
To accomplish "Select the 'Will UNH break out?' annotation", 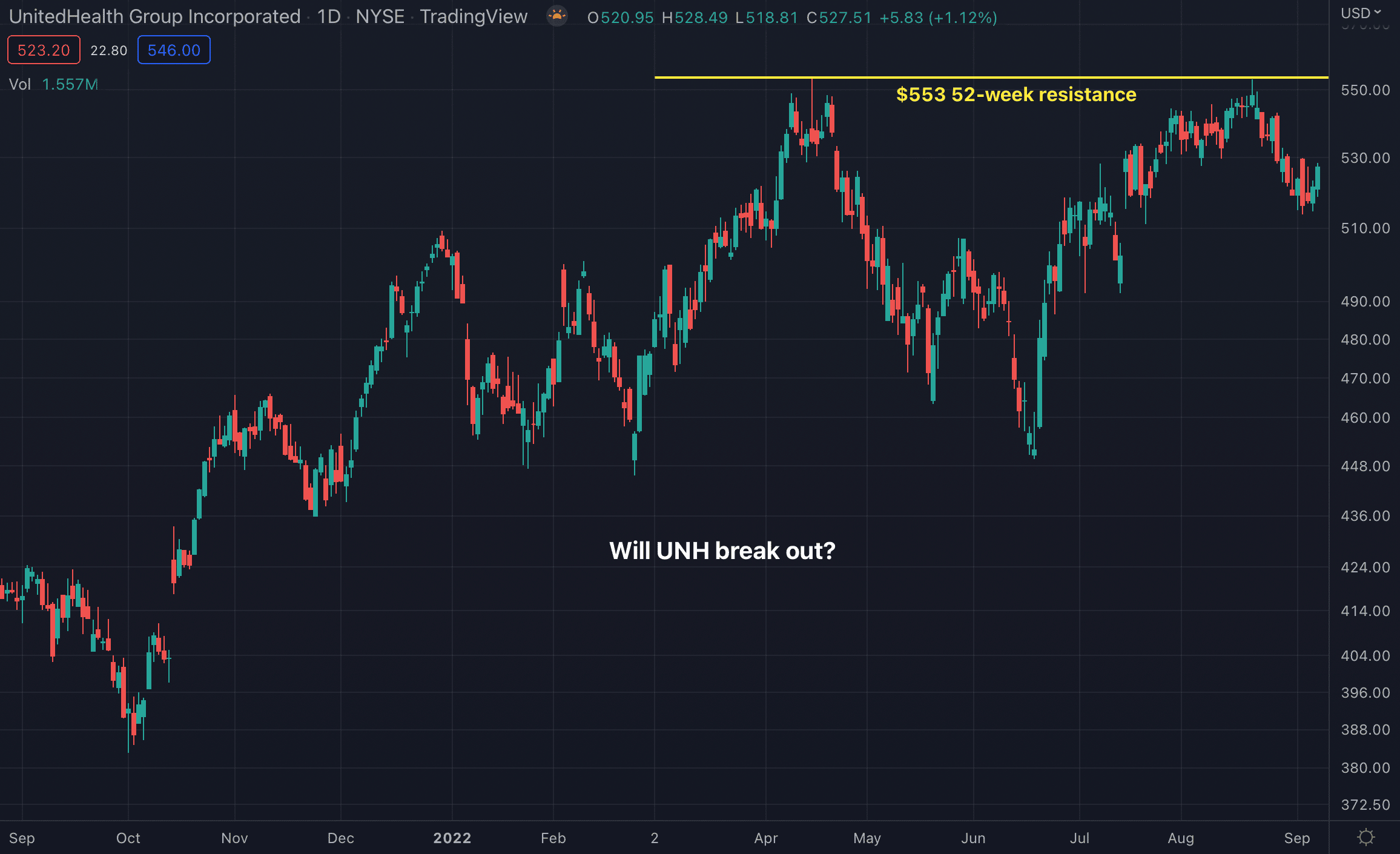I will (x=722, y=551).
